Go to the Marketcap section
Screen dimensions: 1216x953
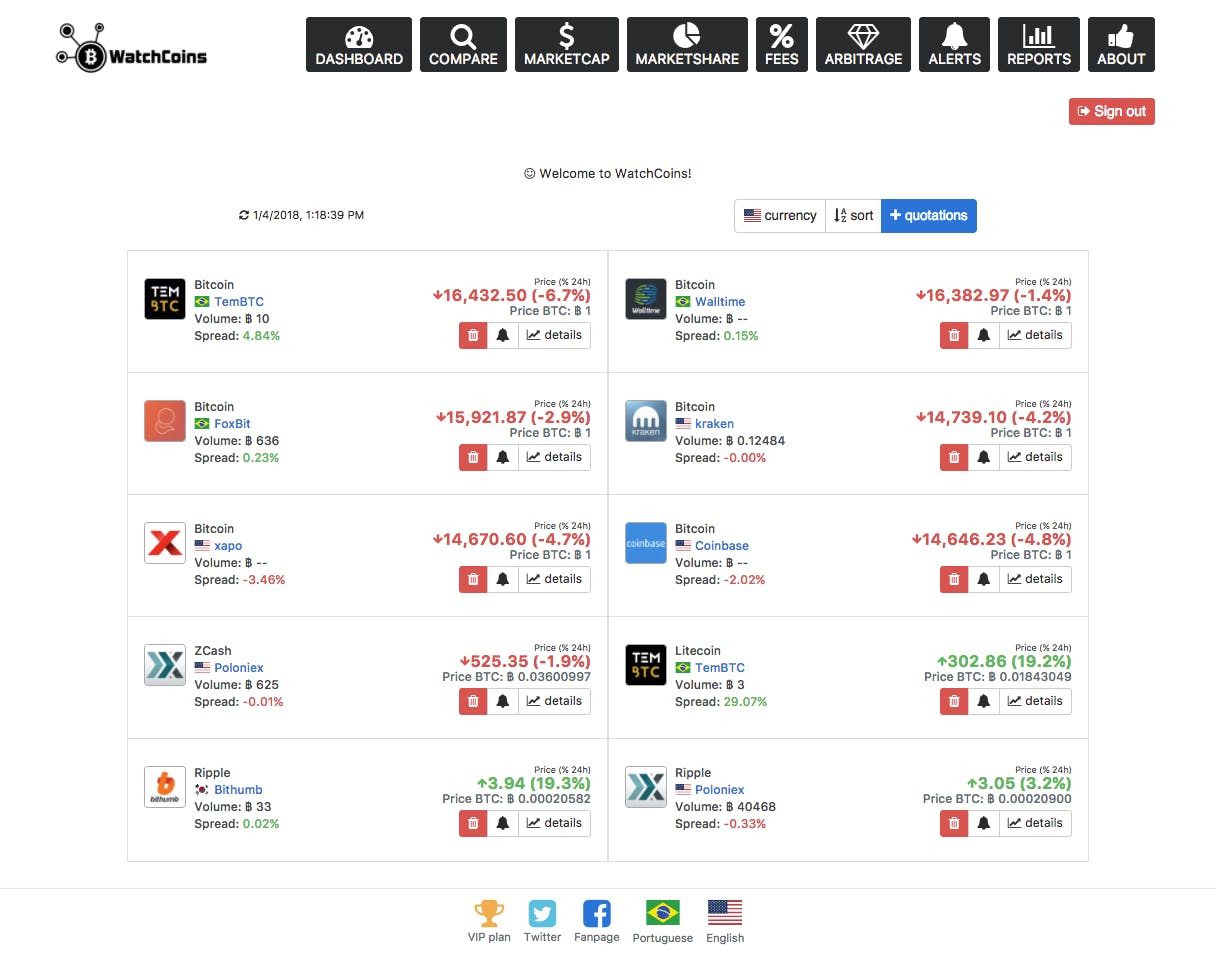(x=567, y=45)
